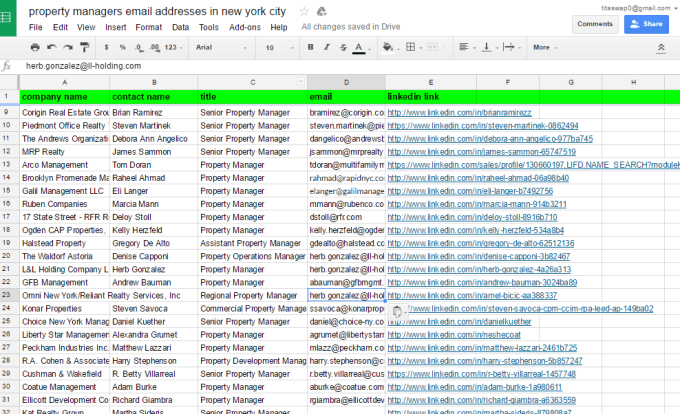Open the text color picker
Screen dimensions: 680x414
361,48
